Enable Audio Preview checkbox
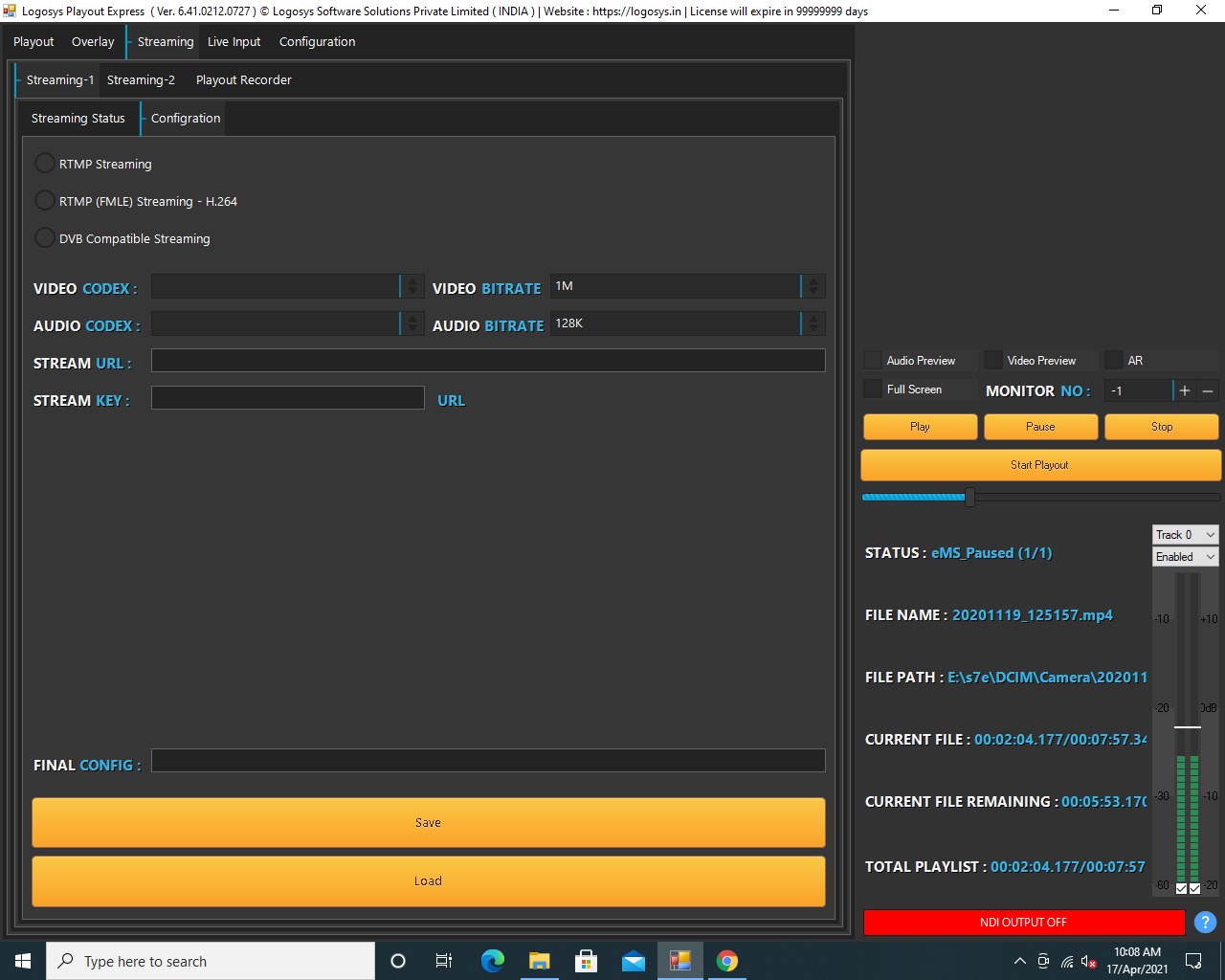 (873, 360)
